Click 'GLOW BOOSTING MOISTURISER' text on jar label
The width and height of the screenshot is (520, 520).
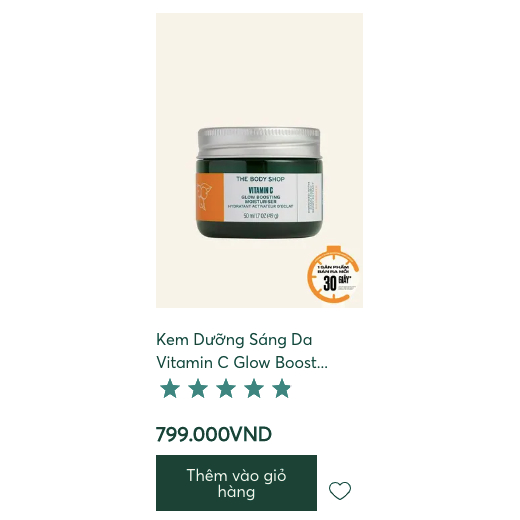point(260,199)
